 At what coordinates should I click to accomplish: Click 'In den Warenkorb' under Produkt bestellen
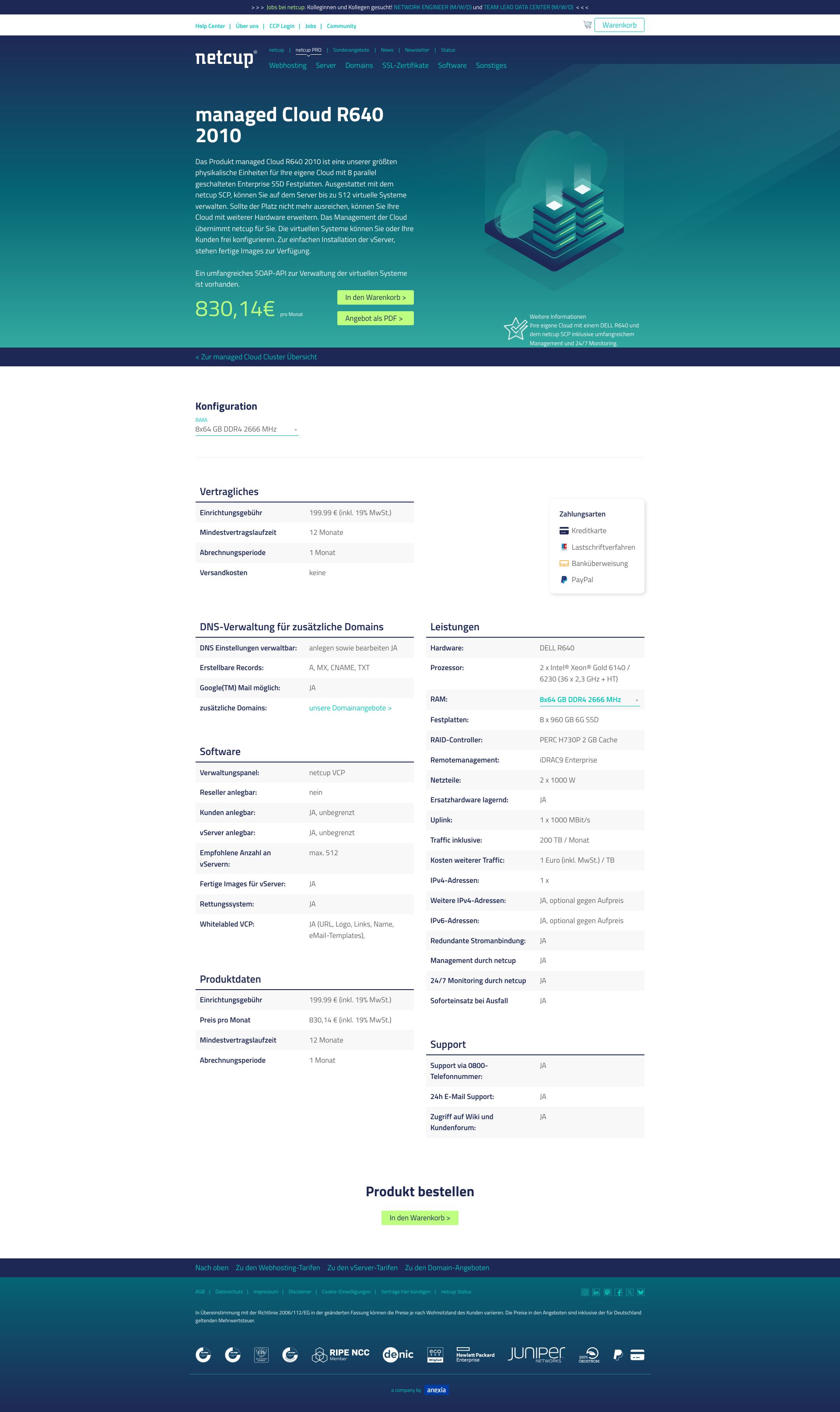(x=420, y=1218)
